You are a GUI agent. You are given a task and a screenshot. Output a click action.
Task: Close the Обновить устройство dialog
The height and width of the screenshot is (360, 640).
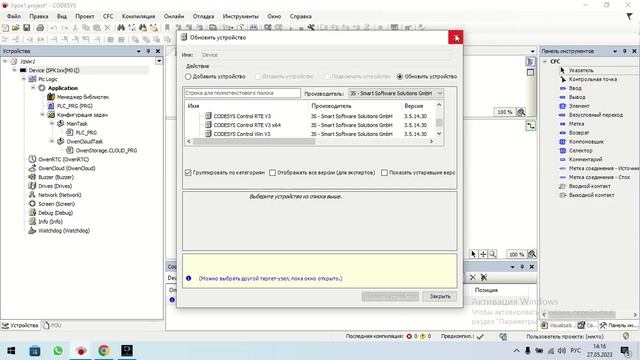456,38
